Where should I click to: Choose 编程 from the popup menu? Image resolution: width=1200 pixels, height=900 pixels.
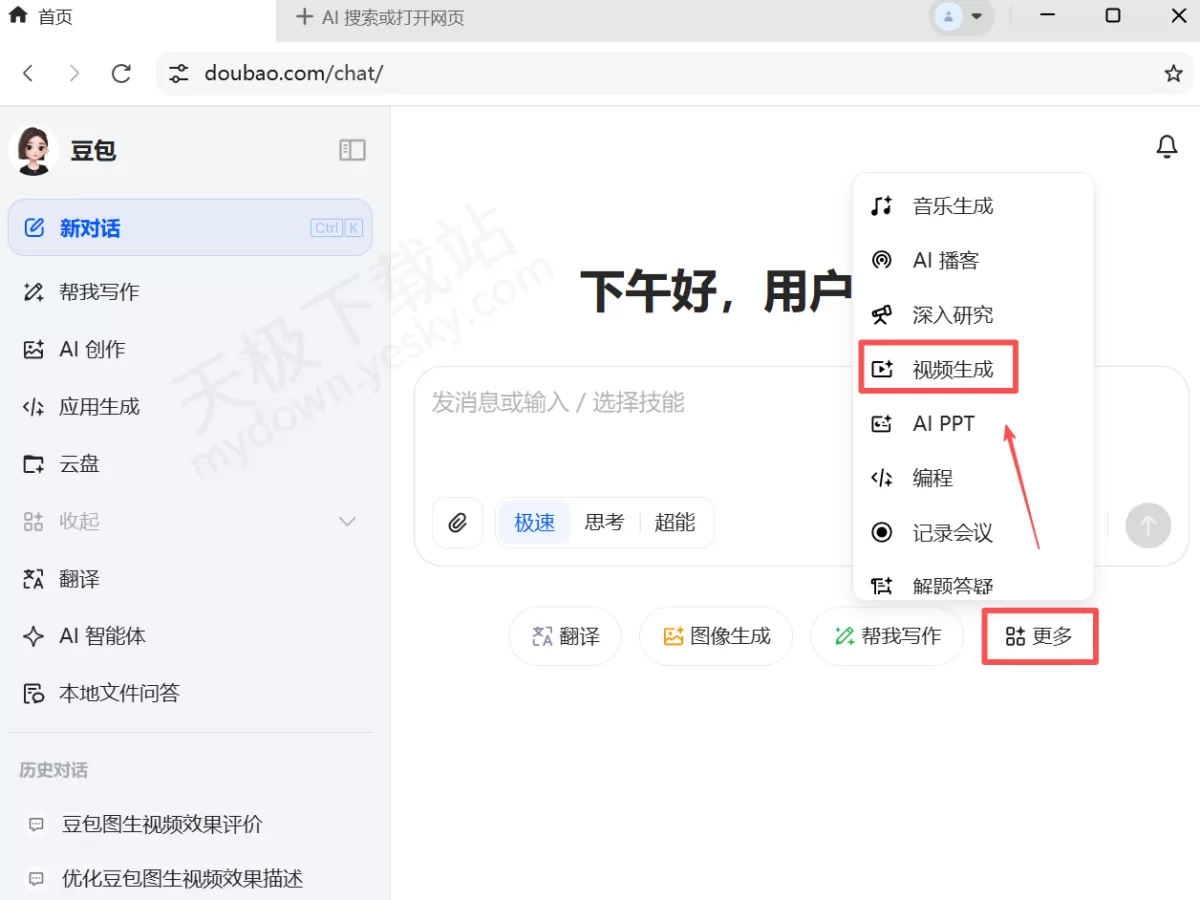pos(973,478)
